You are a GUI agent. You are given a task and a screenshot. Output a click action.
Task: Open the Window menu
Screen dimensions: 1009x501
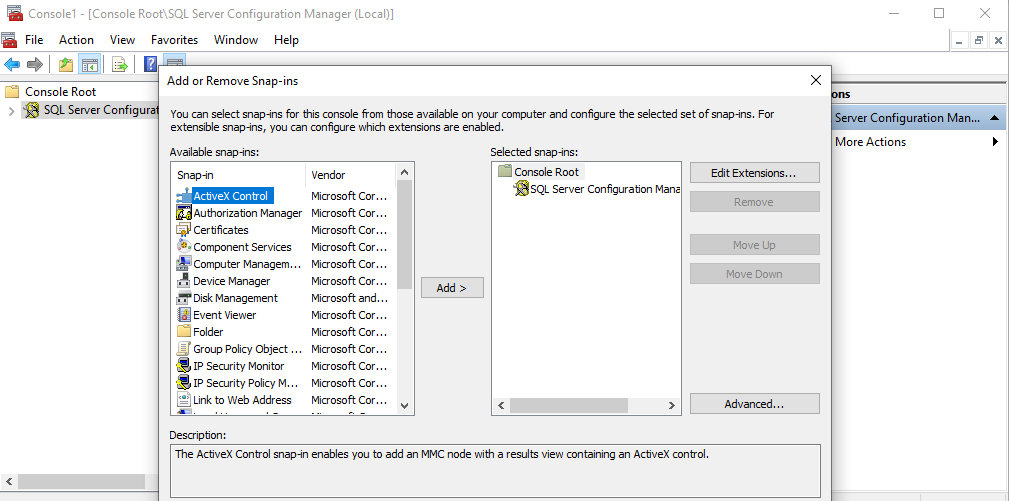point(236,40)
